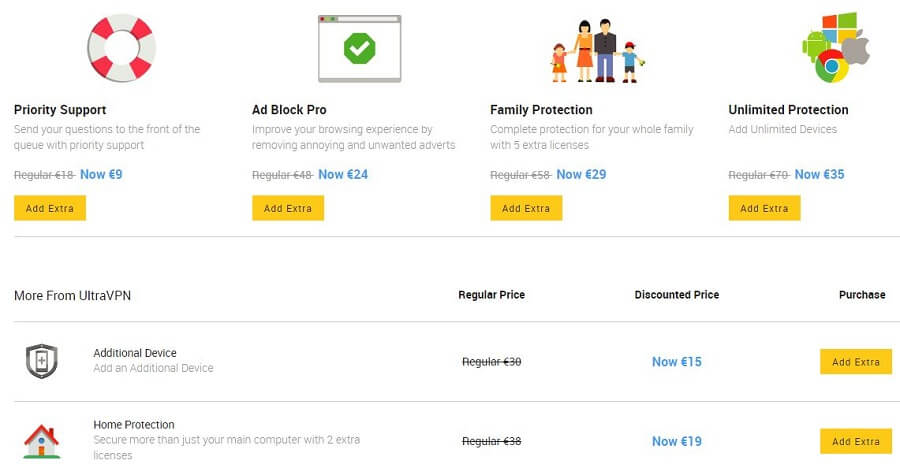The width and height of the screenshot is (900, 464).
Task: Add the Ad Block Pro extra
Action: pos(288,208)
